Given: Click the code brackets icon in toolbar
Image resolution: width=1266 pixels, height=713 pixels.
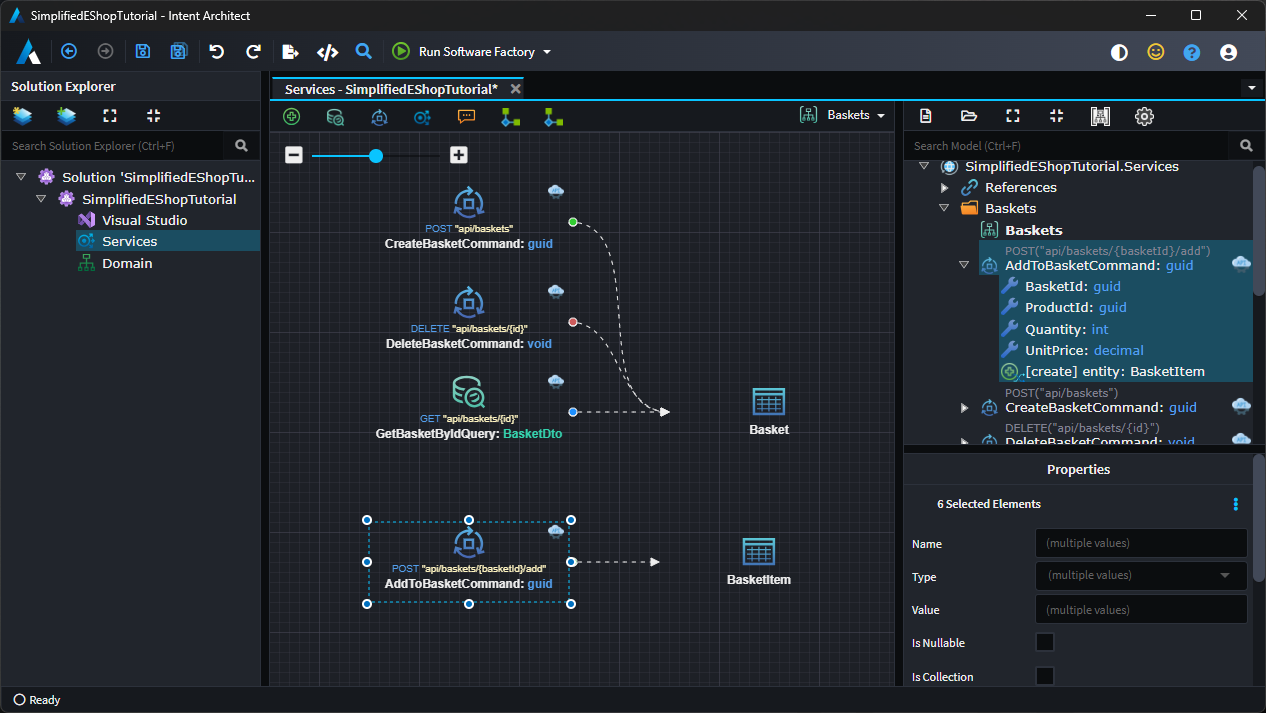Looking at the screenshot, I should [327, 52].
